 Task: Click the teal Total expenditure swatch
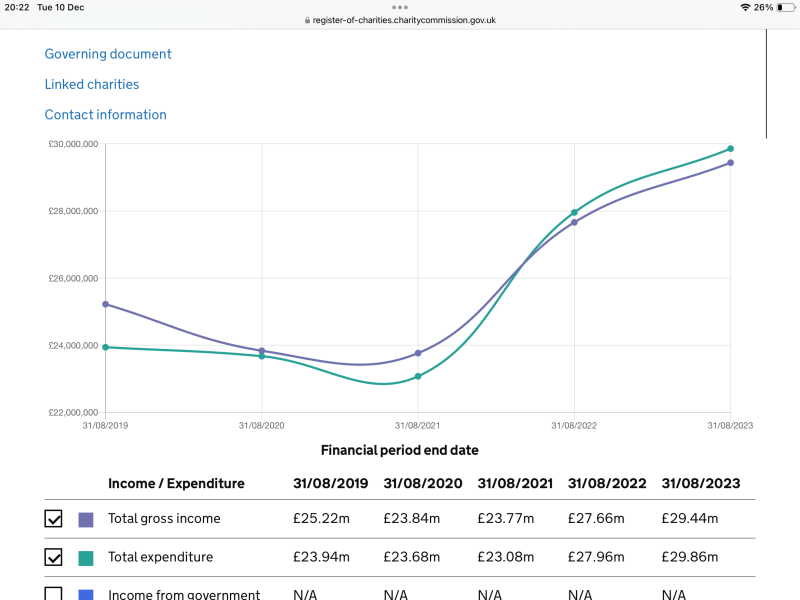(x=86, y=557)
